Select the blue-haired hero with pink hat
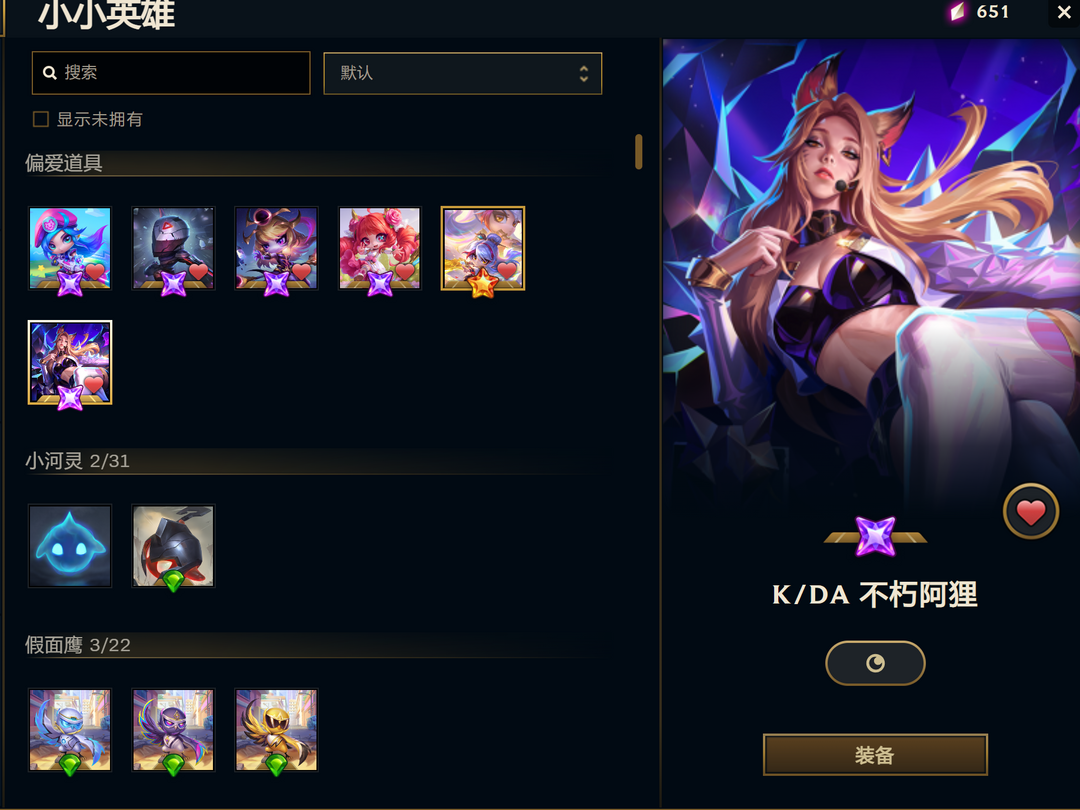The image size is (1080, 810). 70,248
